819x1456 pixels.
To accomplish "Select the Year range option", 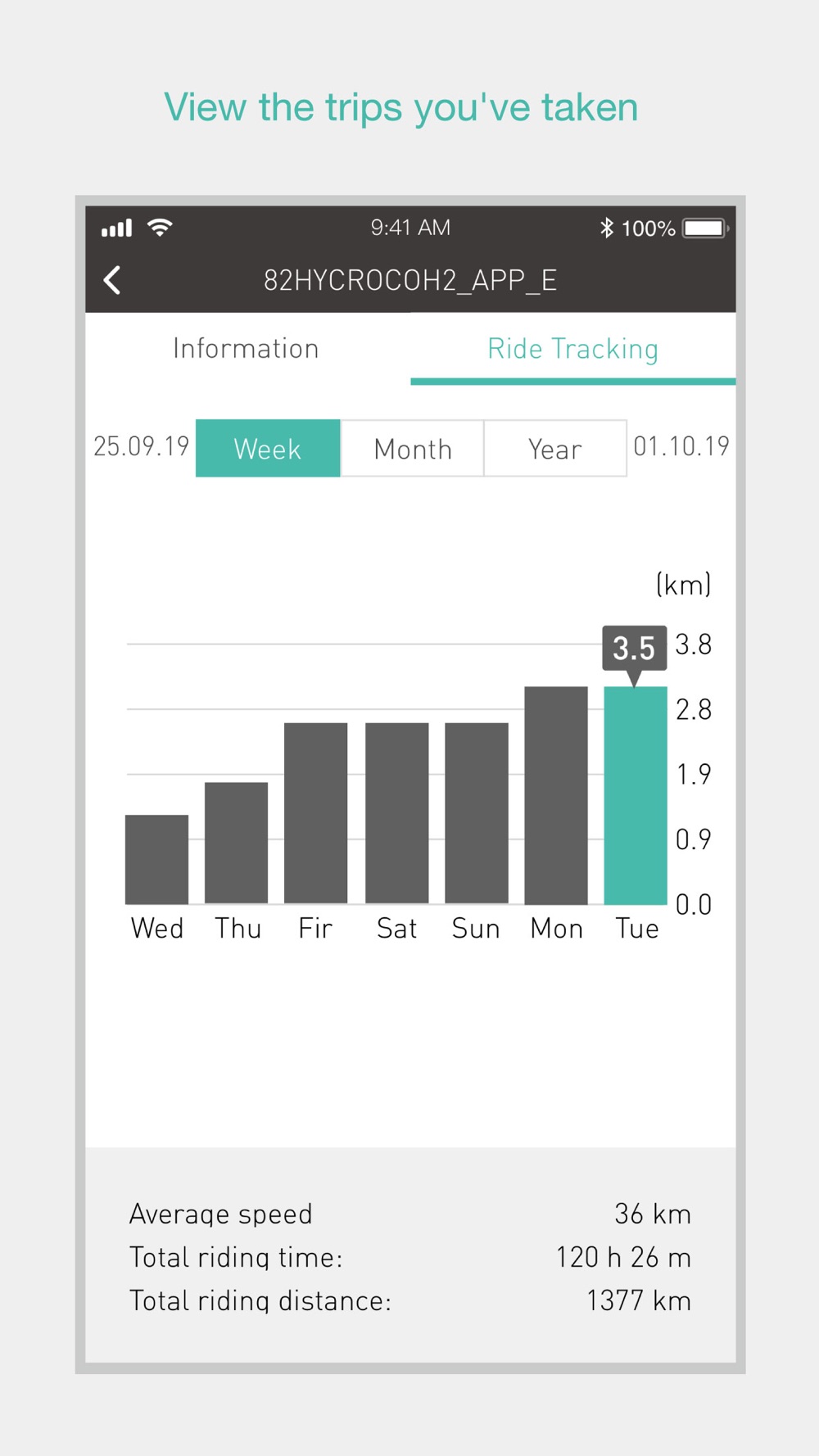I will coord(555,448).
